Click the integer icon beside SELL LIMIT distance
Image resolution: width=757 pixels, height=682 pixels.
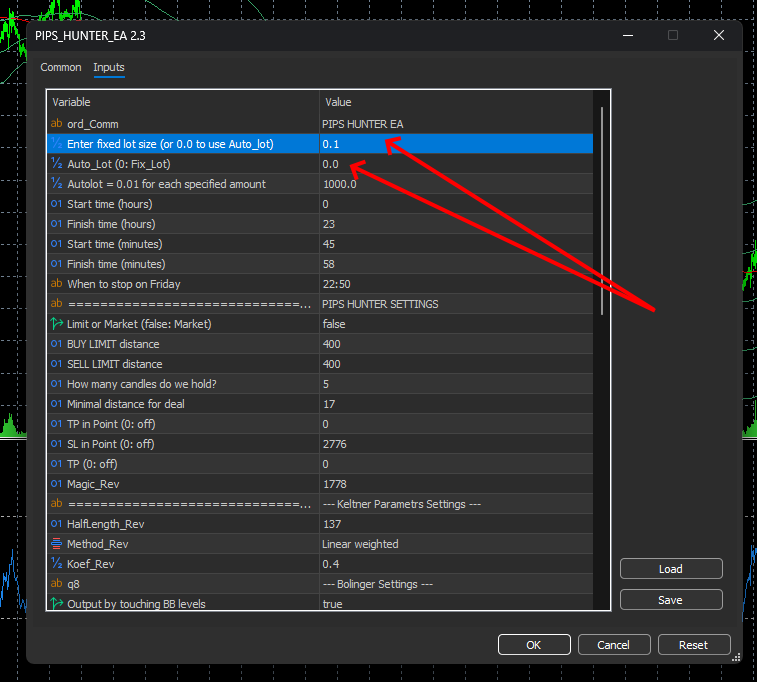coord(56,363)
